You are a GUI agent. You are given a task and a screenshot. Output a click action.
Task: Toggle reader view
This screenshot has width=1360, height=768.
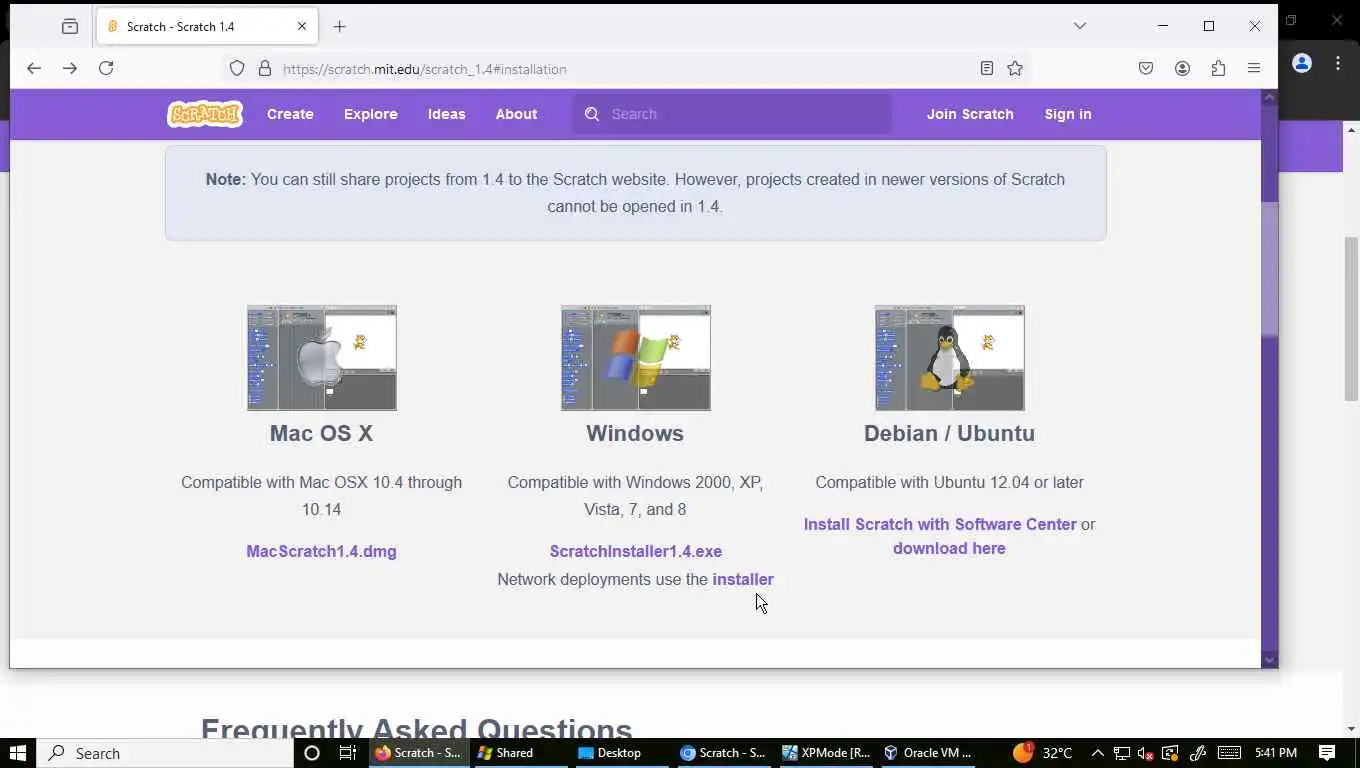pos(987,68)
